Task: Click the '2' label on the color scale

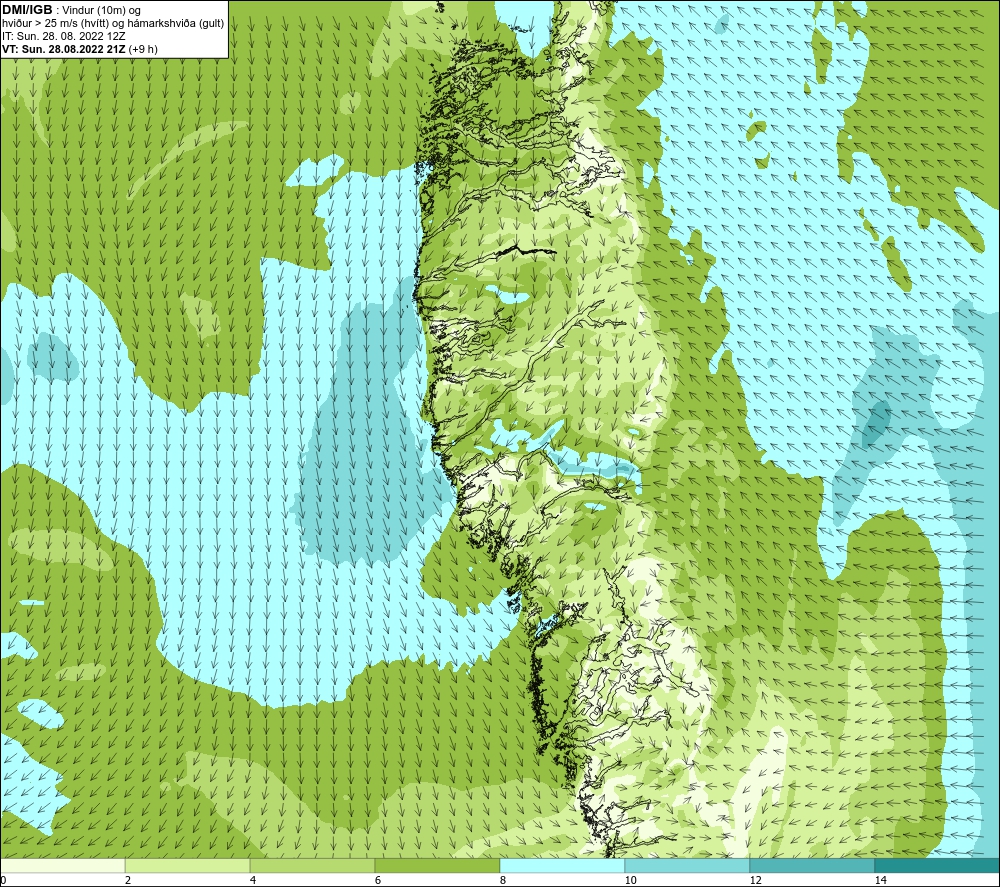Action: click(x=128, y=880)
